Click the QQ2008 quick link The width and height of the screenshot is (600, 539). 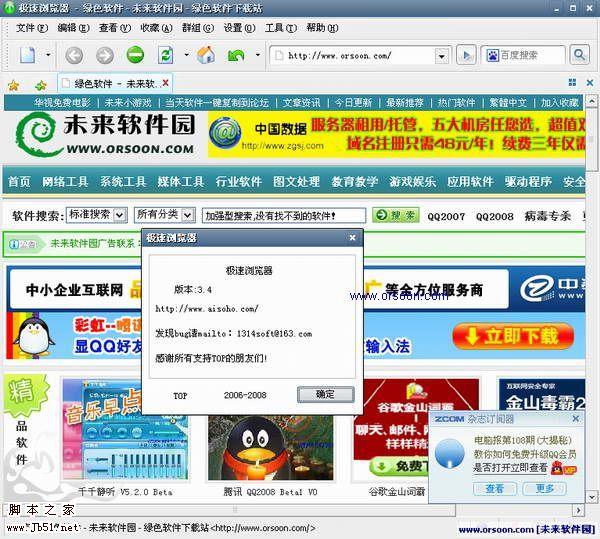tap(495, 217)
